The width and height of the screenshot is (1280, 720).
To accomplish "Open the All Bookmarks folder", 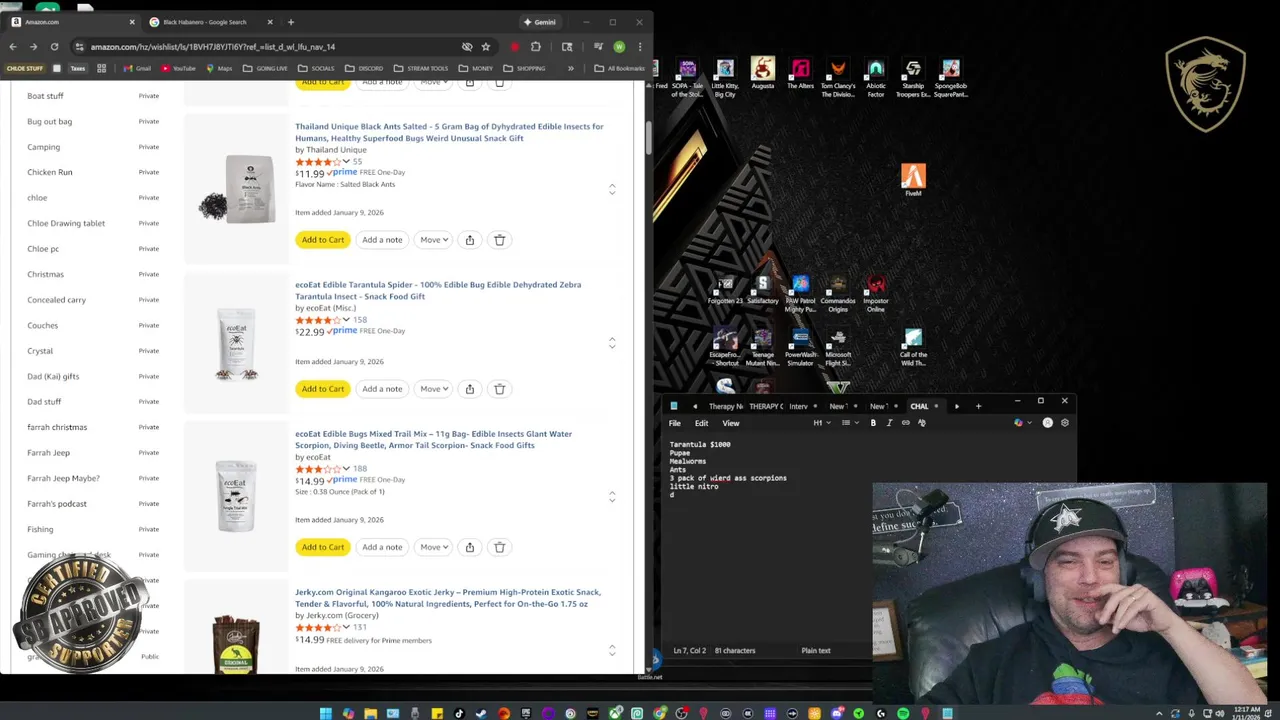I will (x=620, y=68).
